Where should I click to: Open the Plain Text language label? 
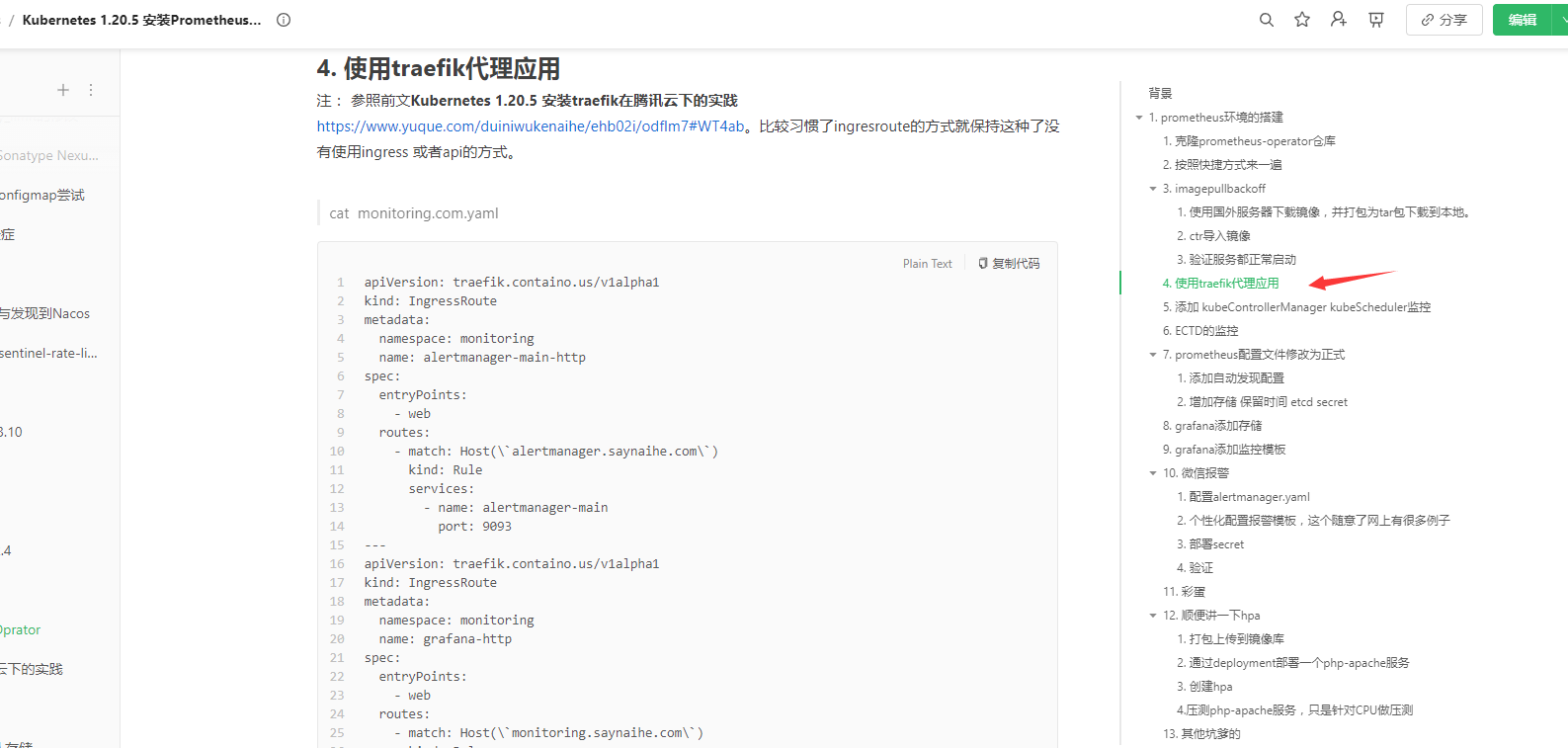[927, 264]
